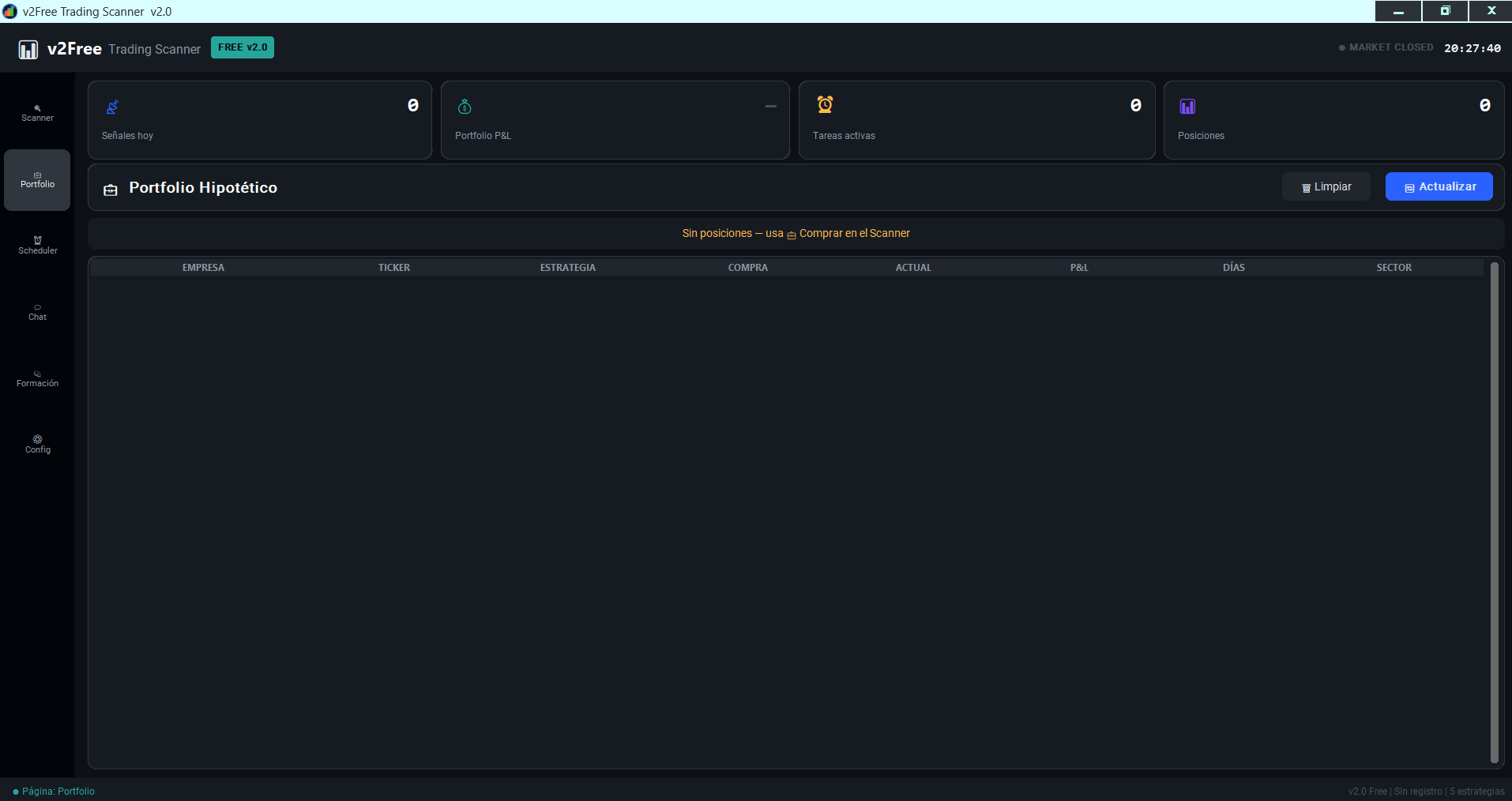The width and height of the screenshot is (1512, 801).
Task: Switch to the Portfolio tab in the sidebar
Action: (x=37, y=180)
